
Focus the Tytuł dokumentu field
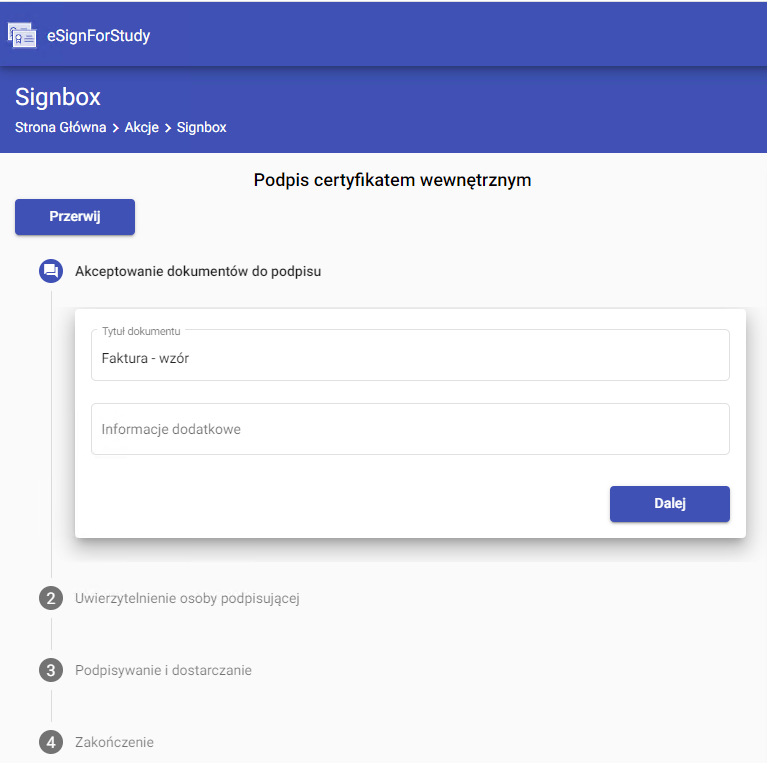click(410, 358)
